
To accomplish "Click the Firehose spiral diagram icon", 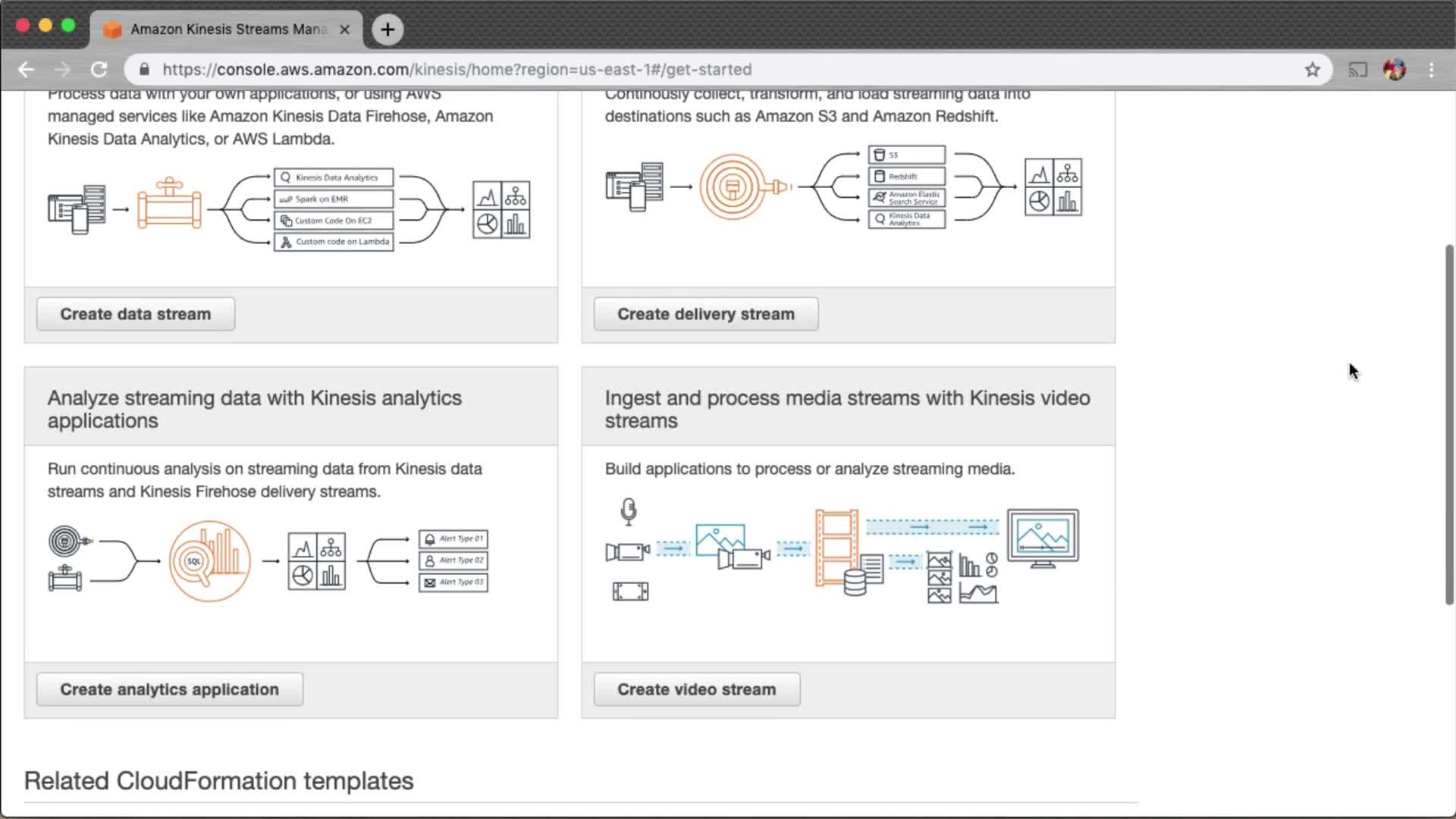I will click(x=733, y=187).
